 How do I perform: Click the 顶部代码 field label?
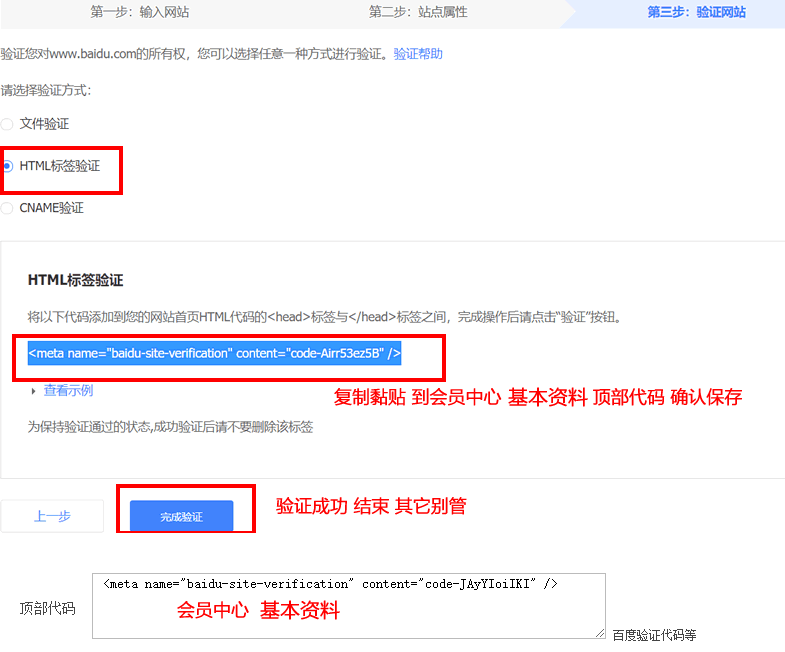pos(48,608)
